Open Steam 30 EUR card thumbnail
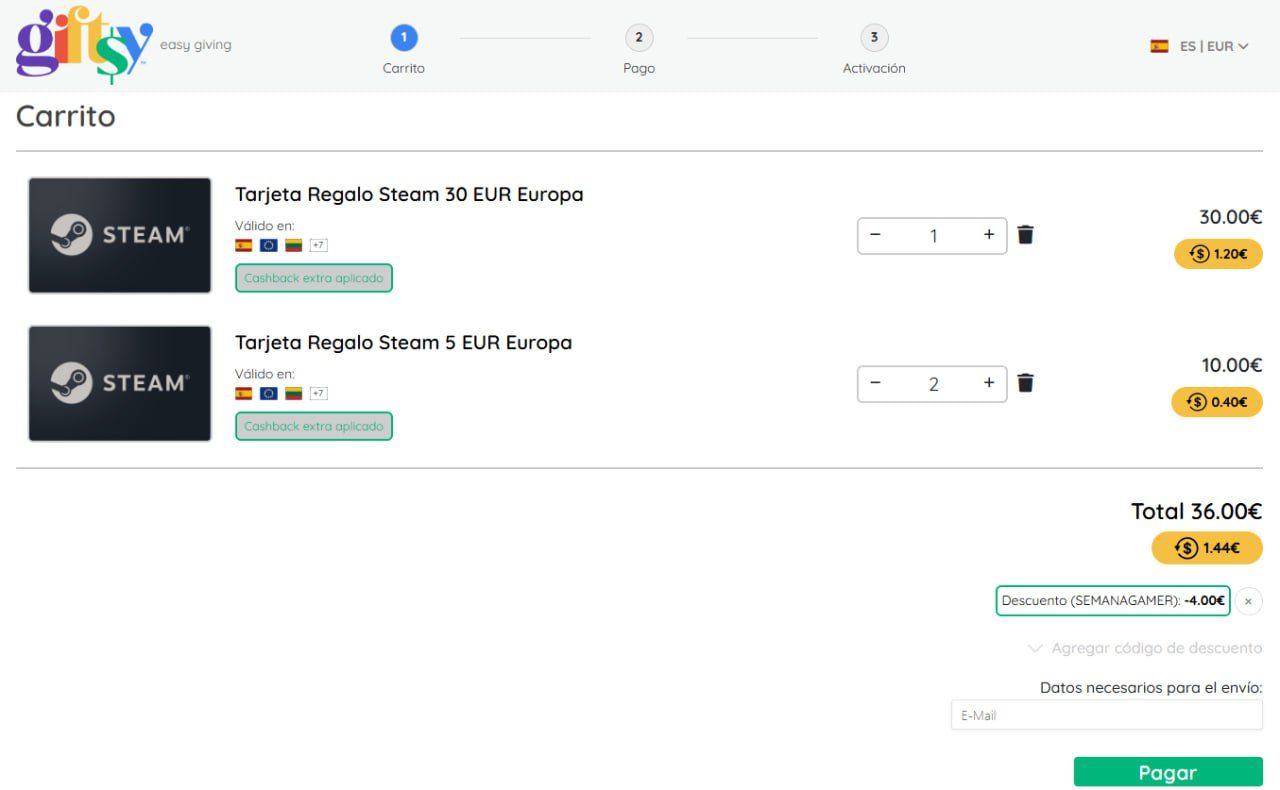The image size is (1280, 790). [120, 236]
